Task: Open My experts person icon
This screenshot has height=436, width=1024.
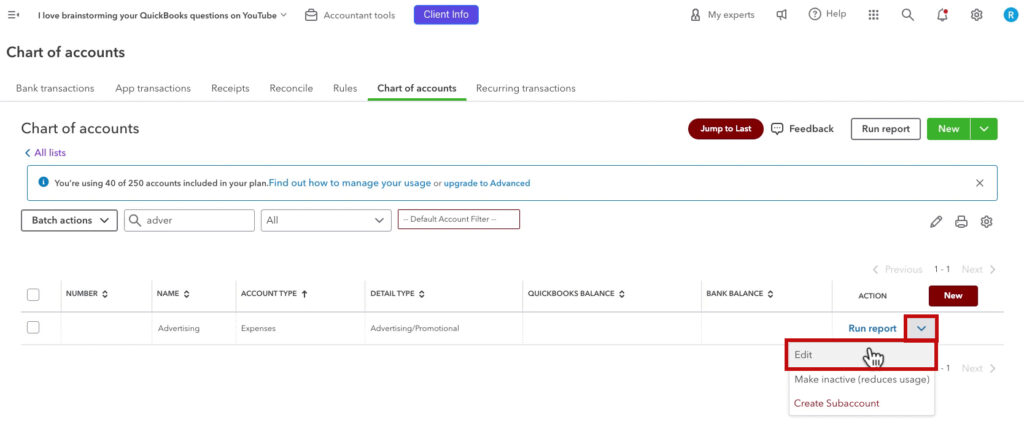Action: 695,14
